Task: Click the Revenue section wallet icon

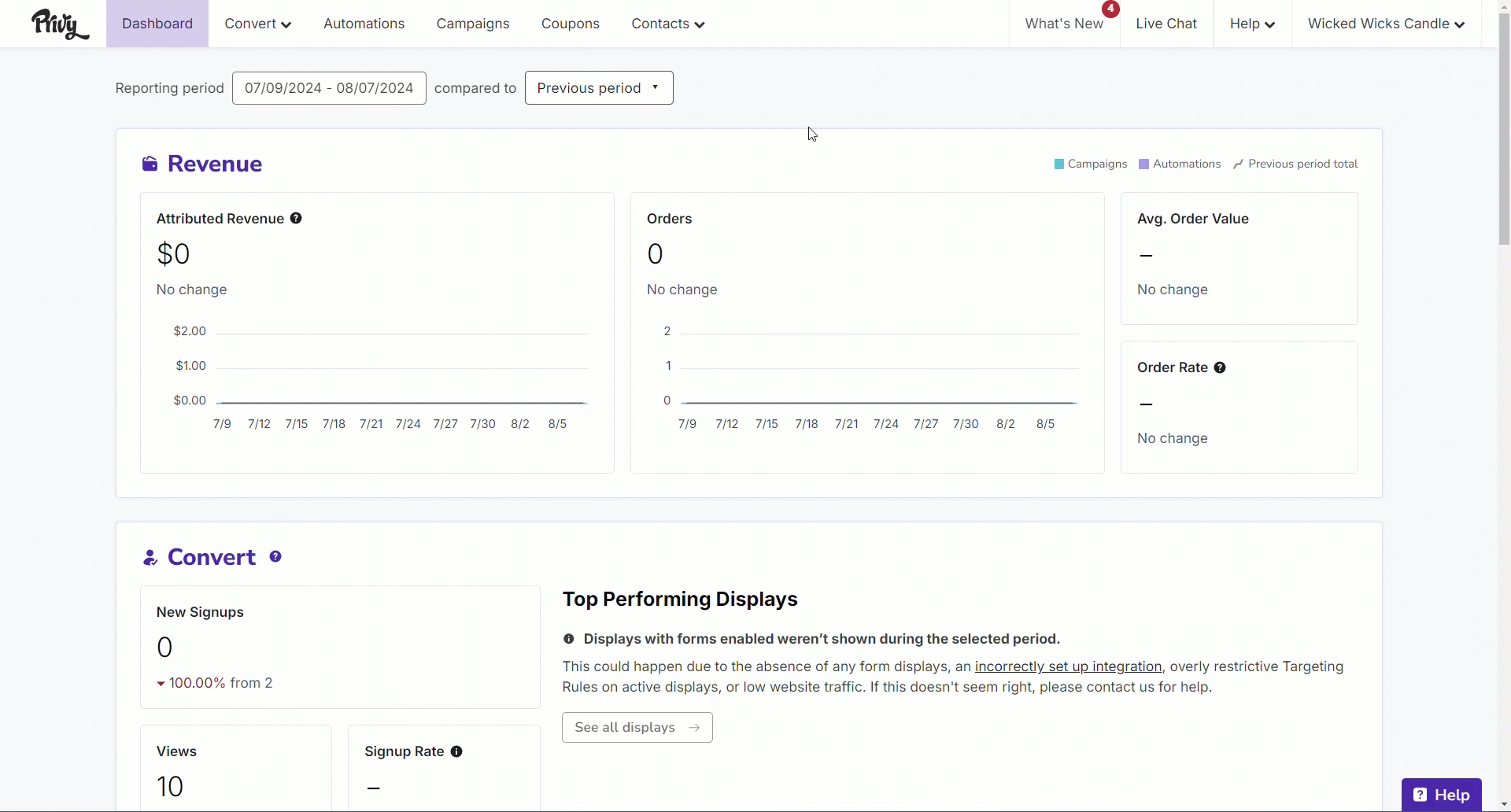Action: [x=150, y=164]
